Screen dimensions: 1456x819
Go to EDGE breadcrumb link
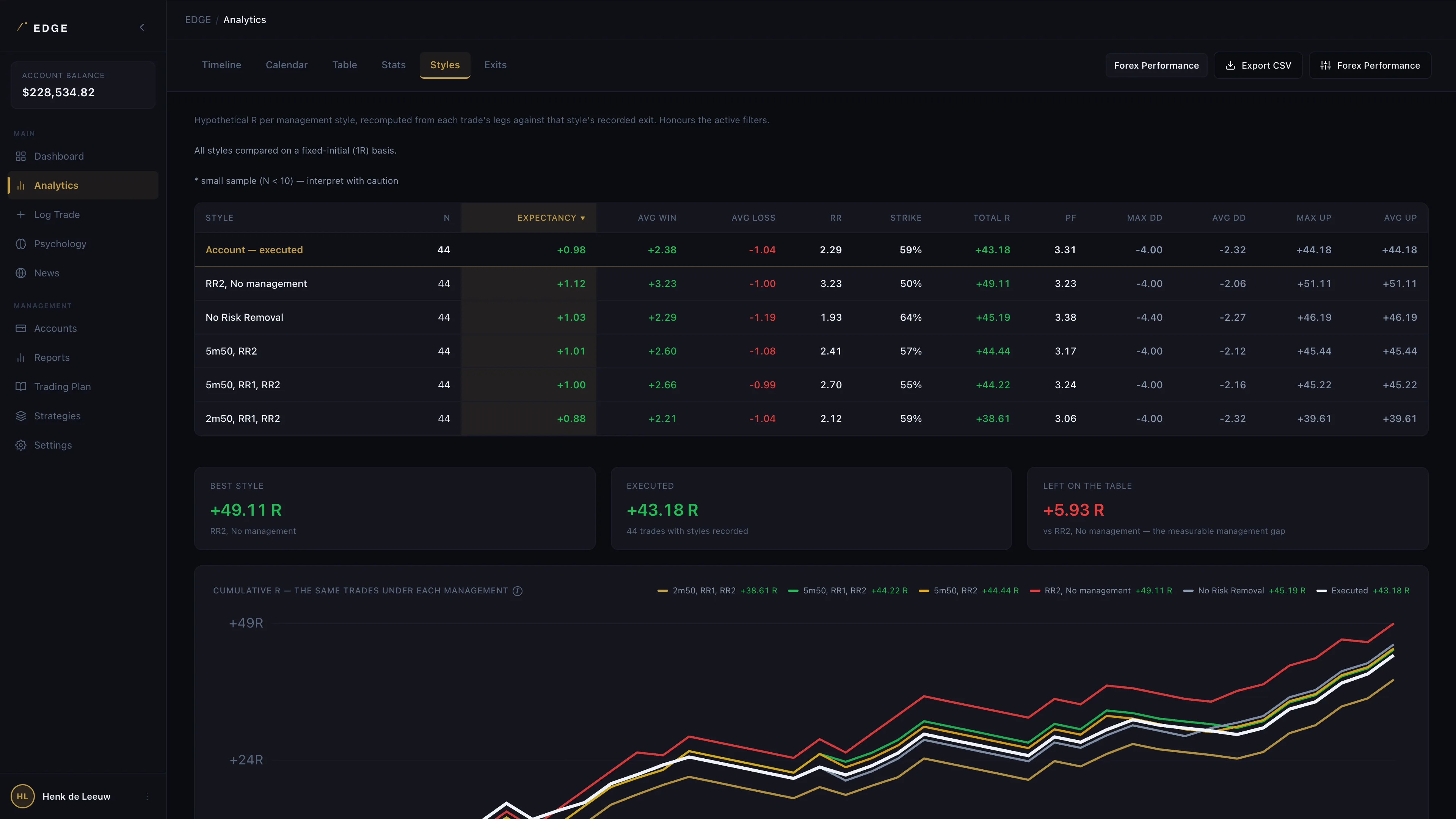pos(198,20)
